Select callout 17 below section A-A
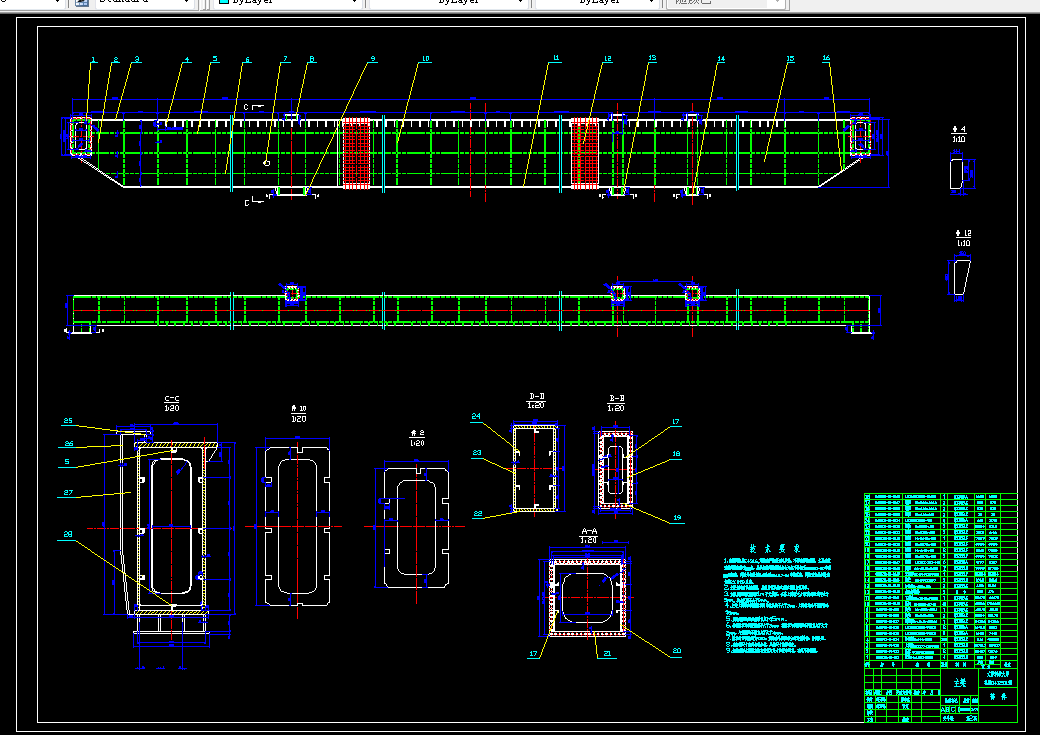The image size is (1040, 735). pyautogui.click(x=533, y=654)
